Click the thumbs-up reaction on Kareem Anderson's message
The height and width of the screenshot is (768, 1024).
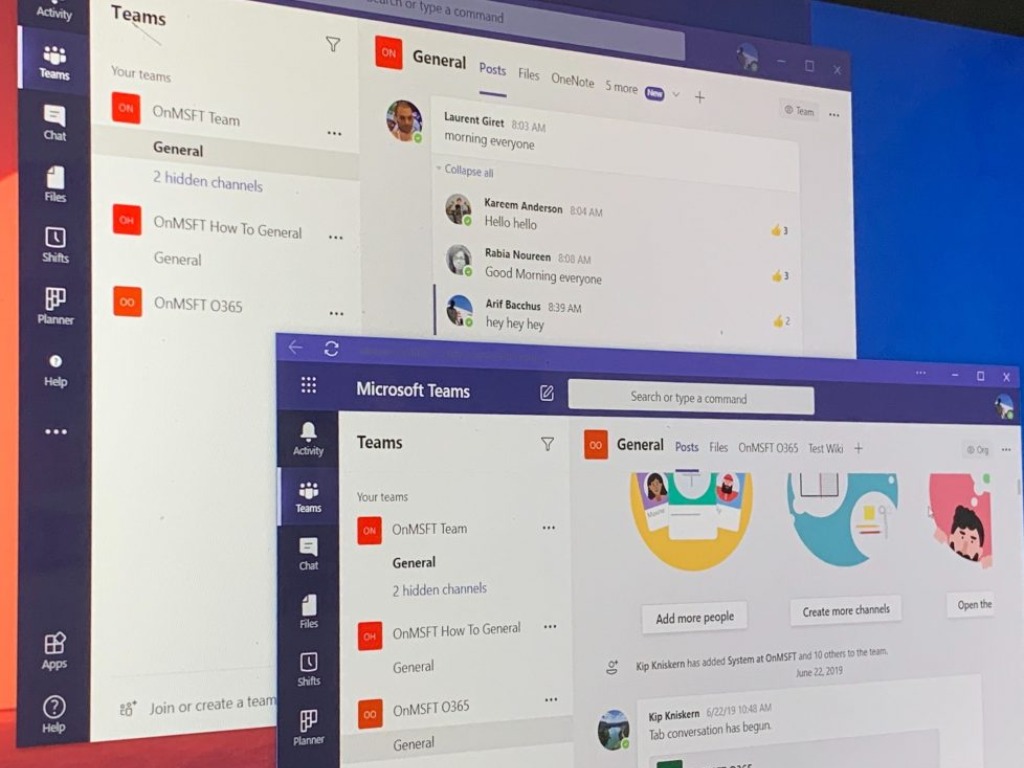click(x=779, y=231)
